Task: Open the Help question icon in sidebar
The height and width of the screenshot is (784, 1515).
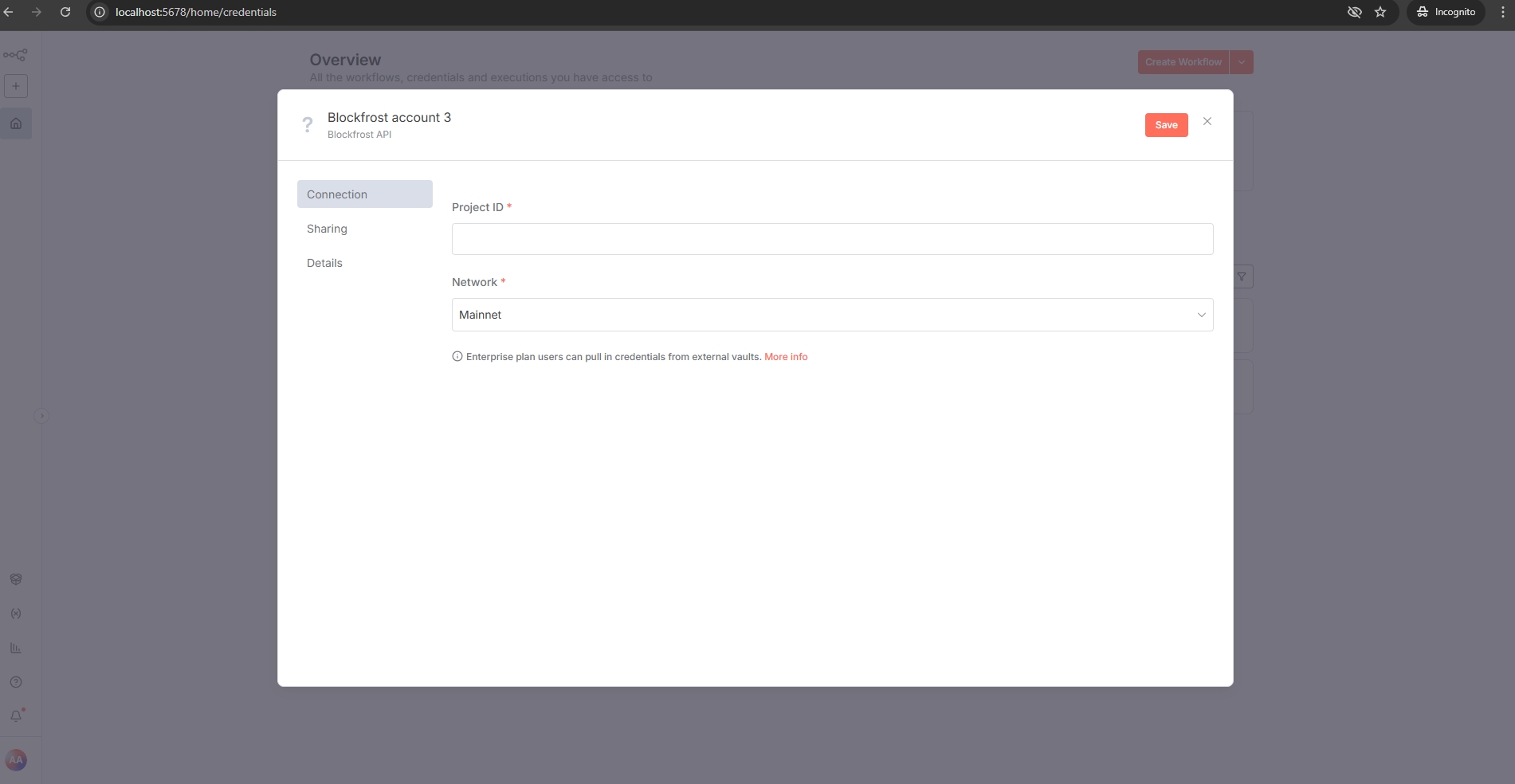Action: coord(16,682)
